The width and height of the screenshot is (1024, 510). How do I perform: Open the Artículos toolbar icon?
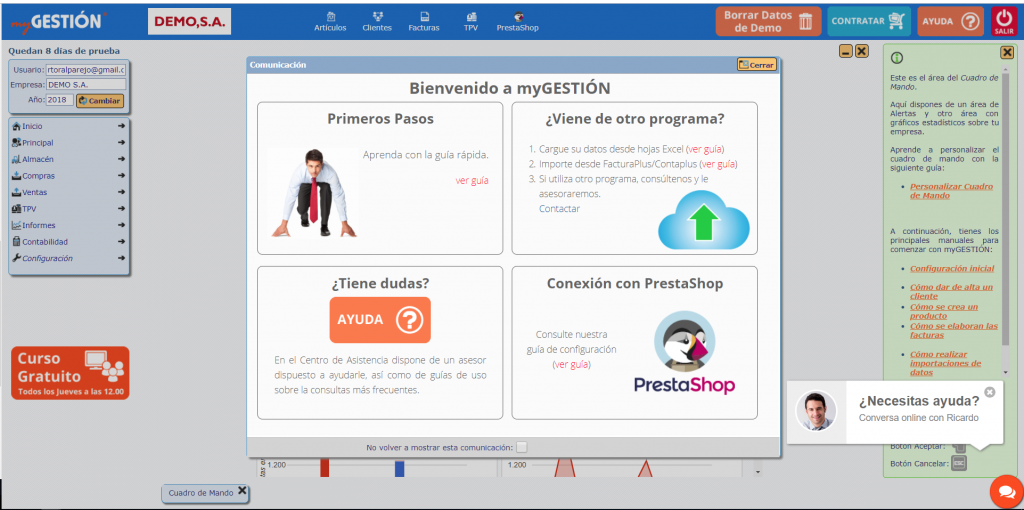(x=330, y=22)
